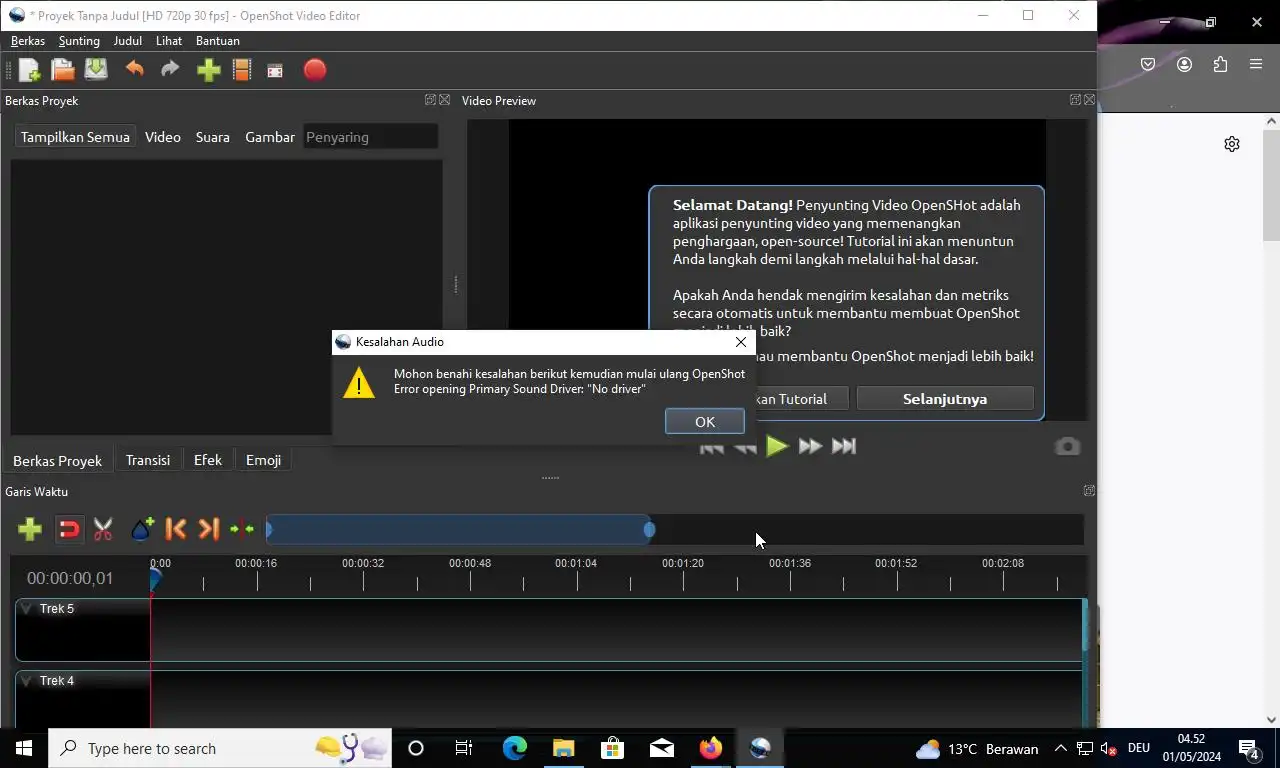Viewport: 1280px width, 768px height.
Task: Switch to the Transisi tab
Action: (148, 460)
